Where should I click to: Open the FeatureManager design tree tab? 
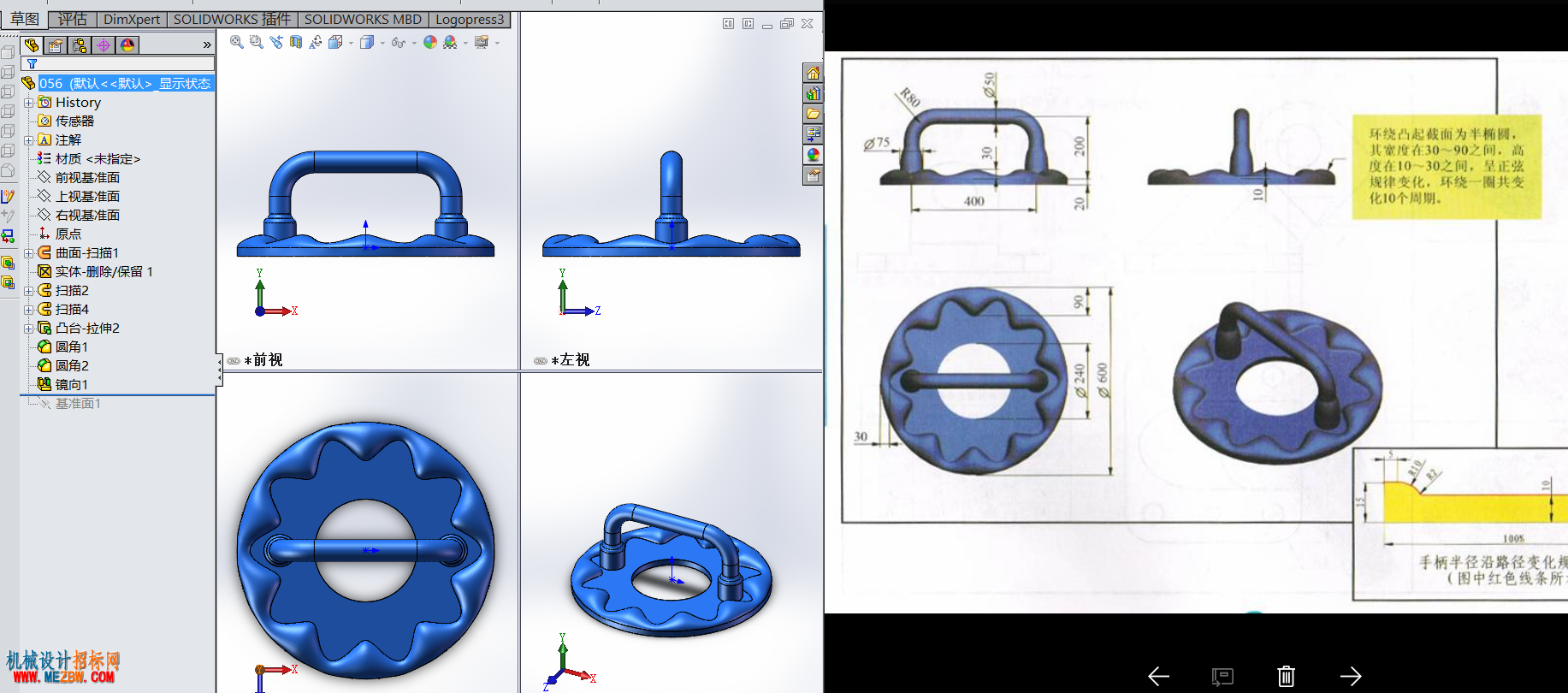tap(32, 45)
